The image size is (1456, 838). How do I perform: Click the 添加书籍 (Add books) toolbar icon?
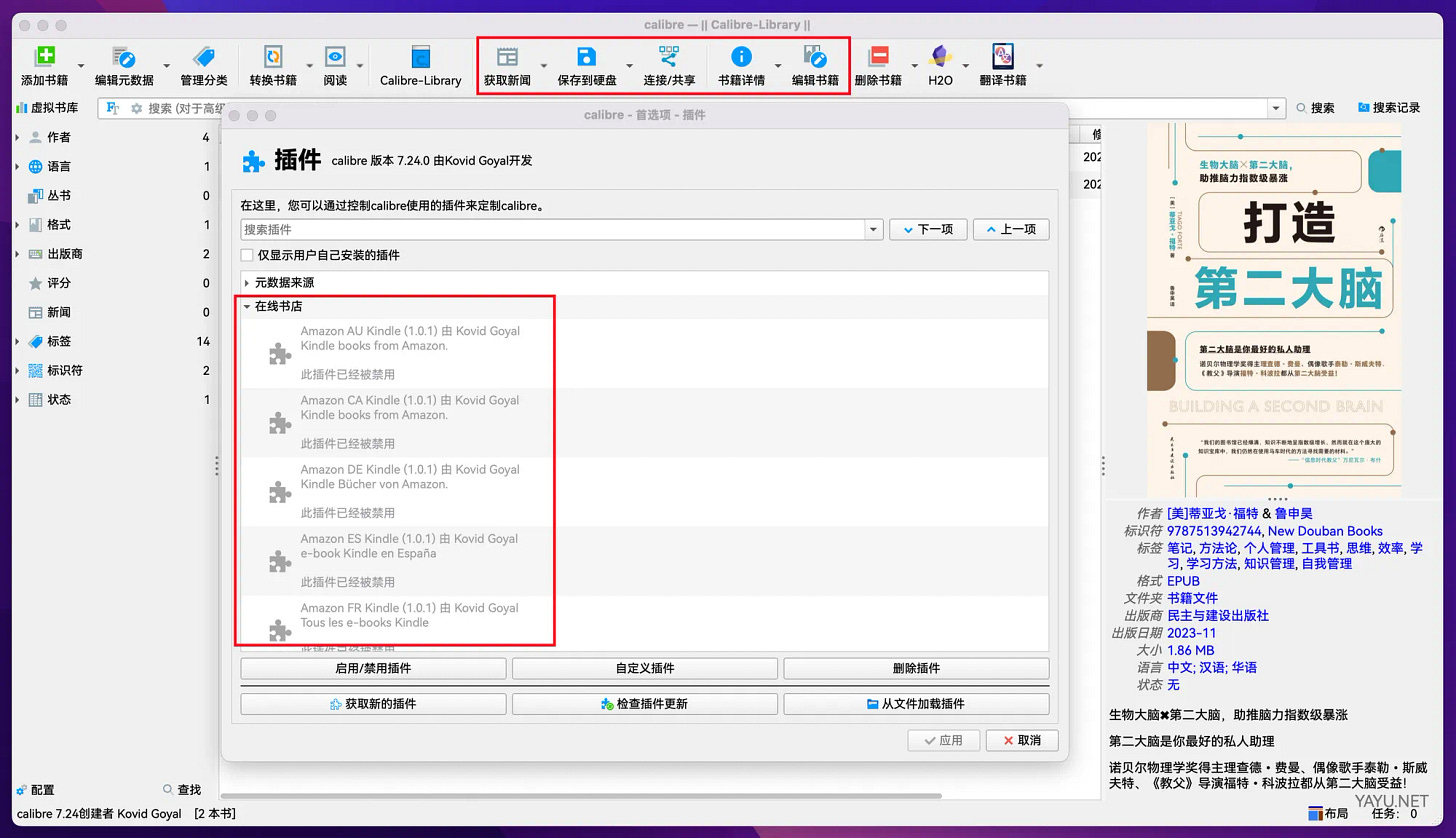[44, 57]
